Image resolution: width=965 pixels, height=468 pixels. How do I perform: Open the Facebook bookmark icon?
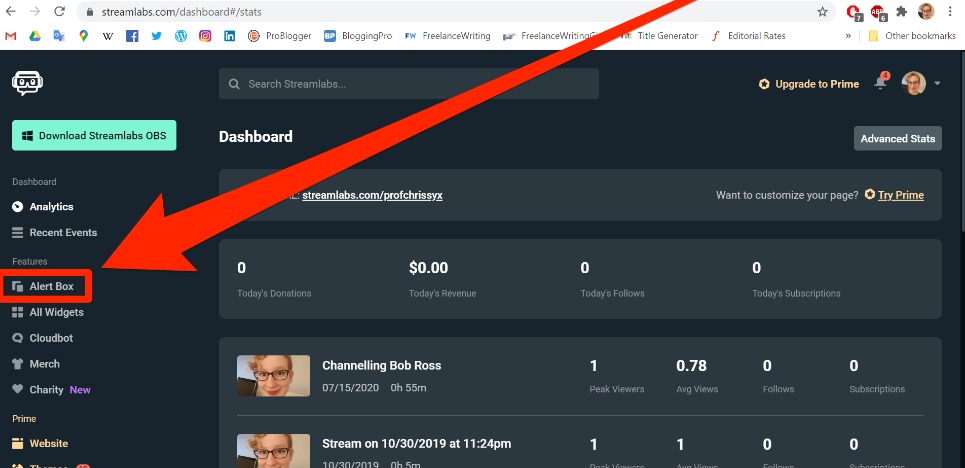click(132, 36)
